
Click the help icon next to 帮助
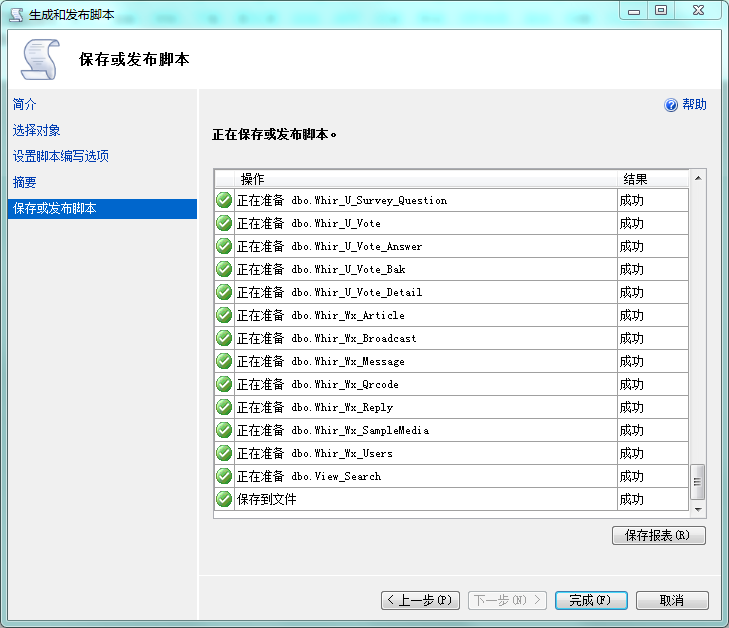(671, 105)
